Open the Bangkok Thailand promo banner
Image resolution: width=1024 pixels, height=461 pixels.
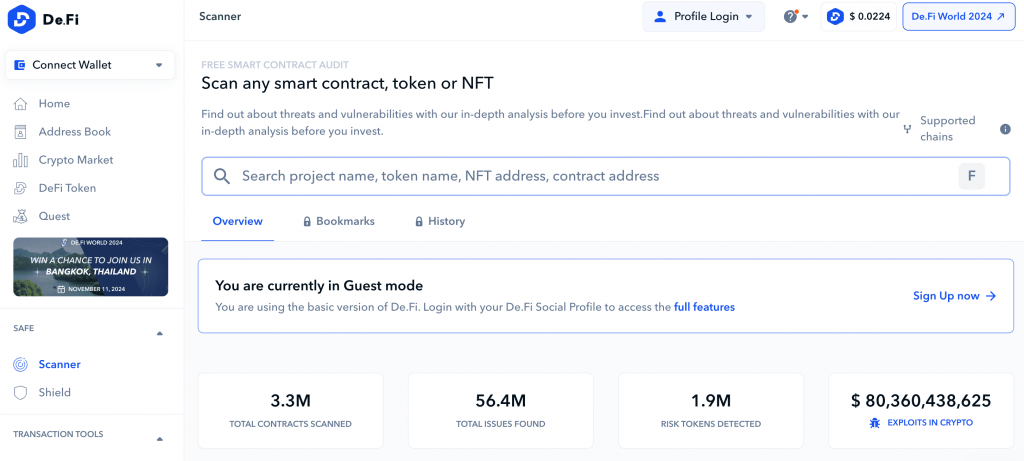[90, 267]
